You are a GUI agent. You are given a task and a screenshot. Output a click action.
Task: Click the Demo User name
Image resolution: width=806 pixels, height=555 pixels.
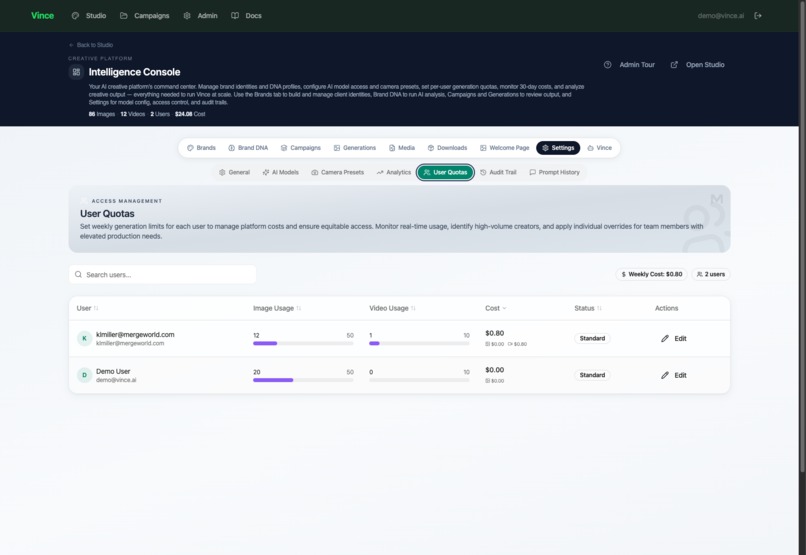click(x=113, y=371)
